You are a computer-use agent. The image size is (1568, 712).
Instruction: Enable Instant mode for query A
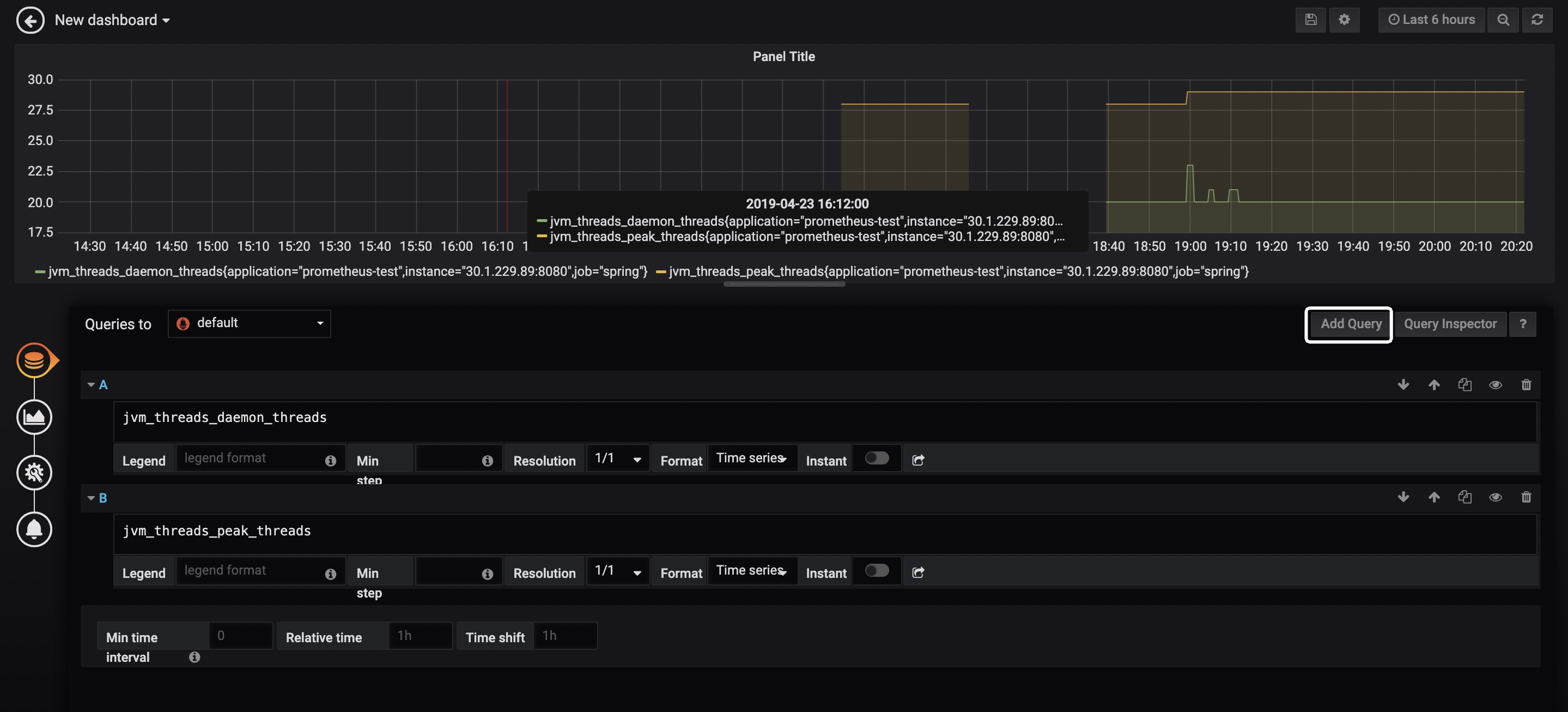[877, 458]
